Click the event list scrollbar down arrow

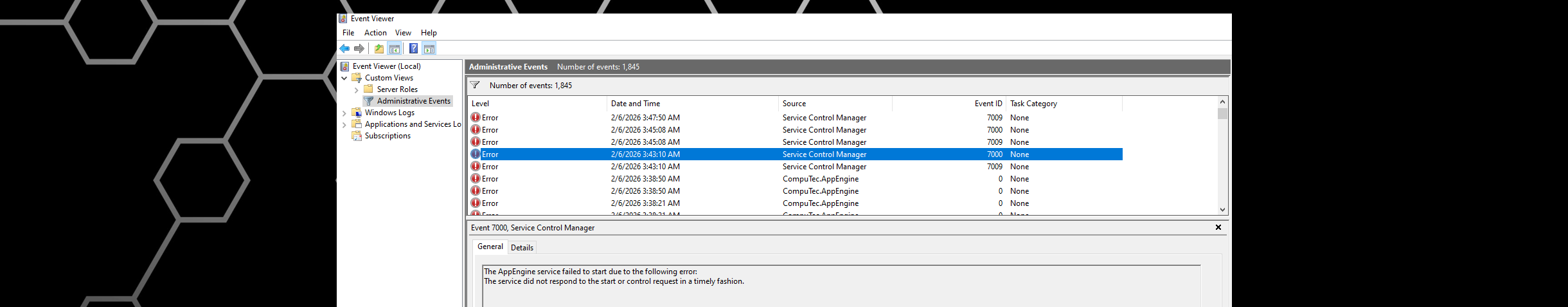[x=1222, y=210]
